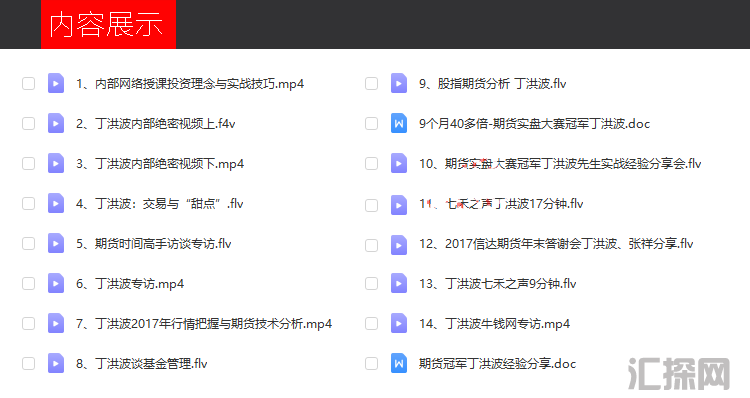This screenshot has height=398, width=750.
Task: Click video icon for 丁洪波七禾之声9分钟.flv
Action: 399,283
